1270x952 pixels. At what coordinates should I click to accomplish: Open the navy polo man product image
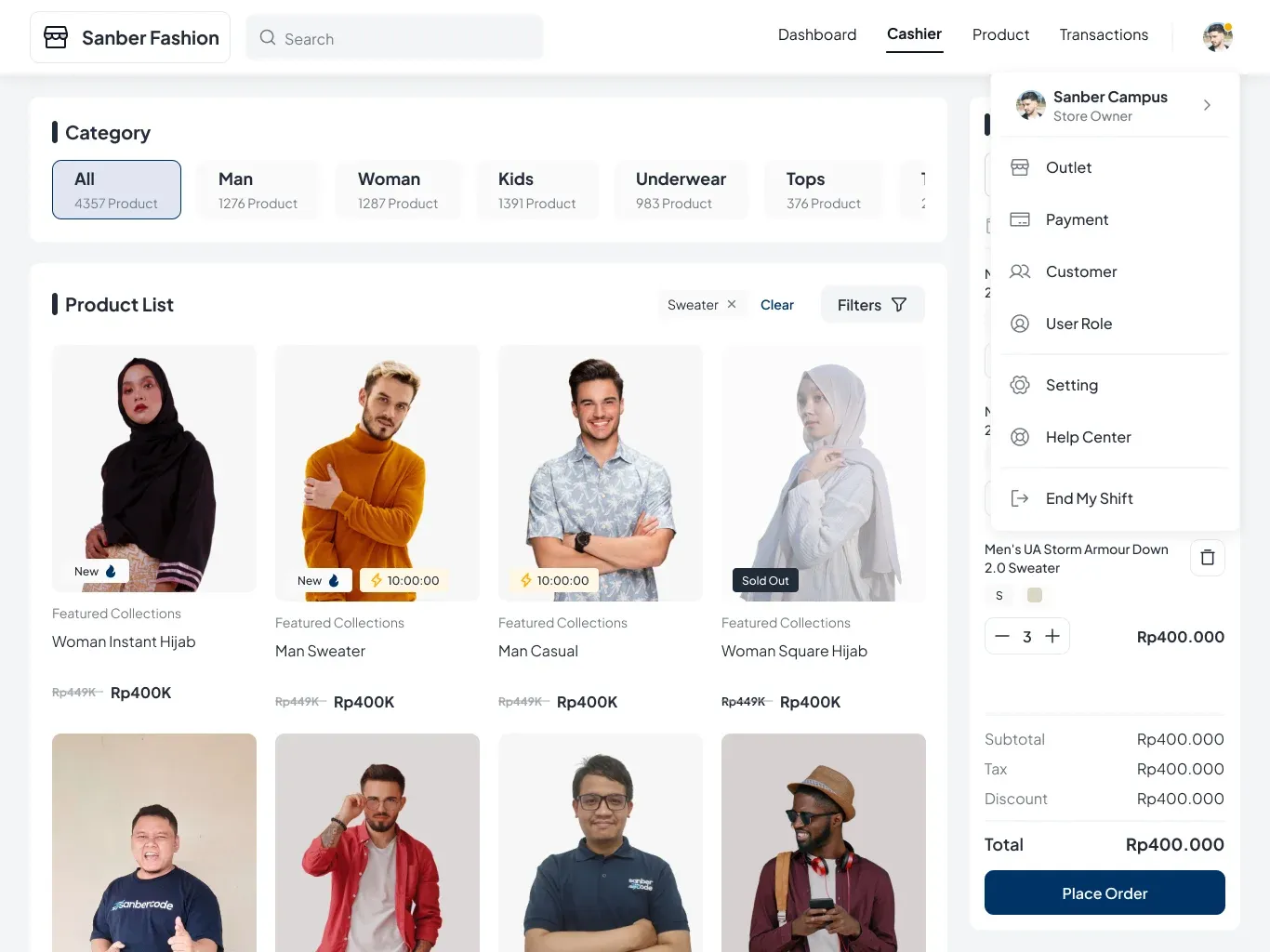point(601,842)
